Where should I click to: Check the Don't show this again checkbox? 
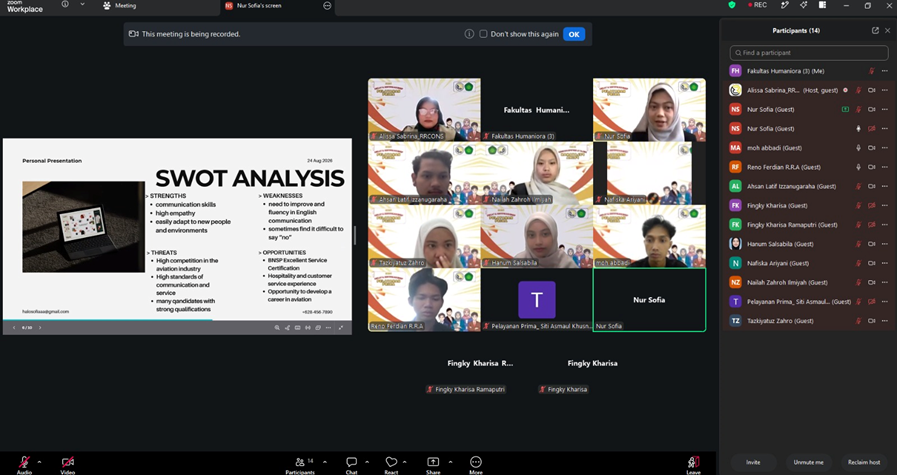(x=483, y=34)
